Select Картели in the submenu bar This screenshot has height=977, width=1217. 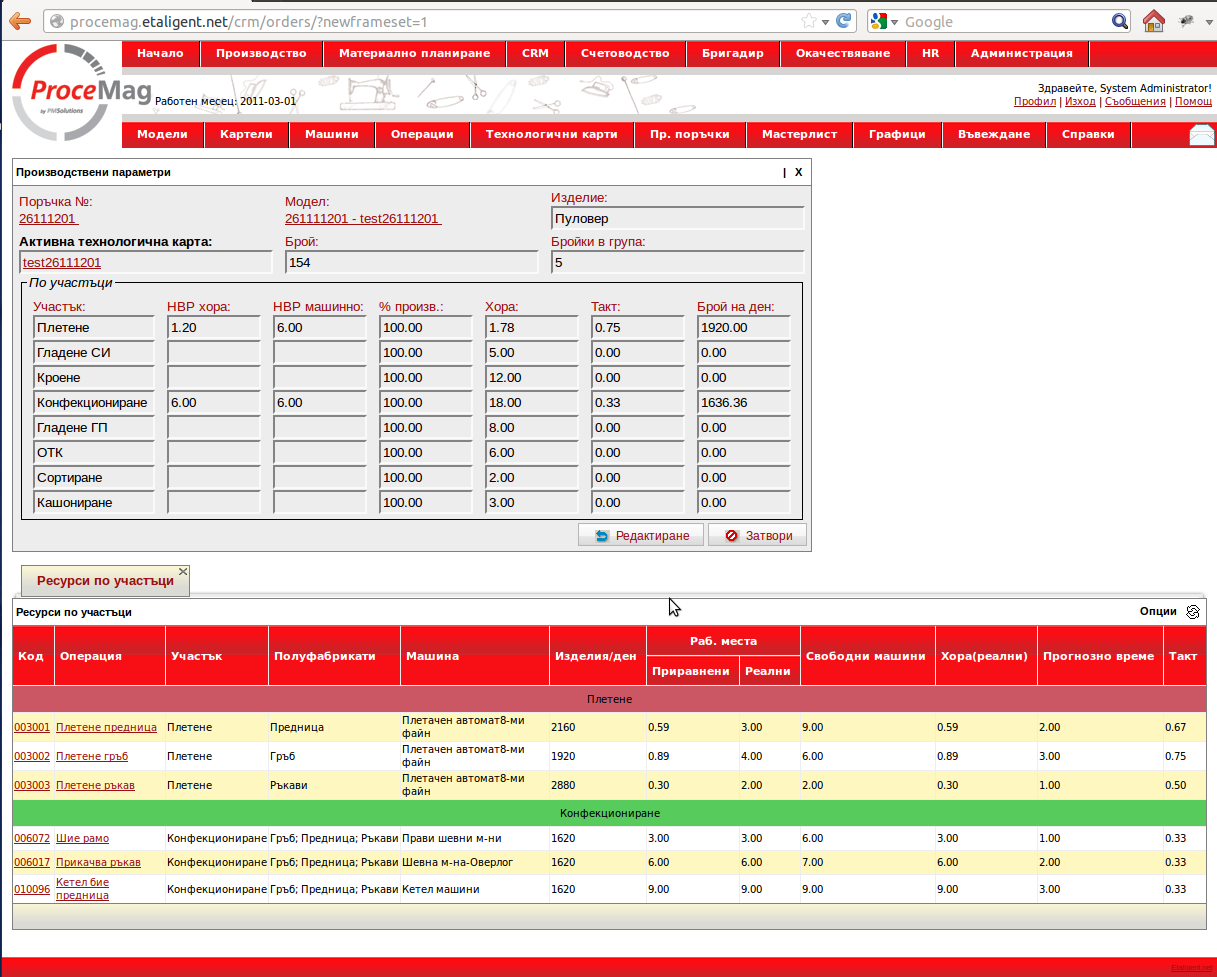pyautogui.click(x=246, y=134)
